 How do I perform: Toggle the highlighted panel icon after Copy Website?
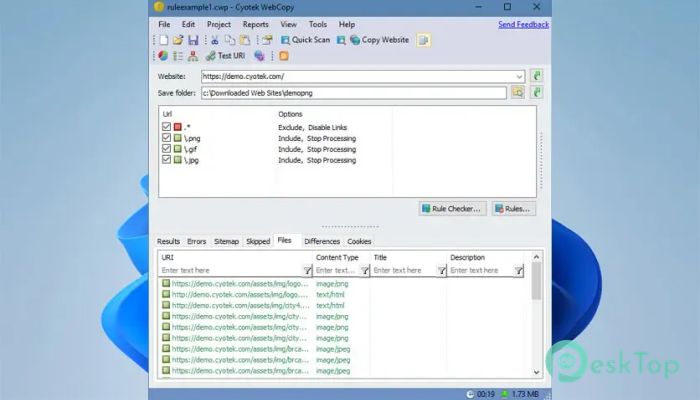[423, 40]
